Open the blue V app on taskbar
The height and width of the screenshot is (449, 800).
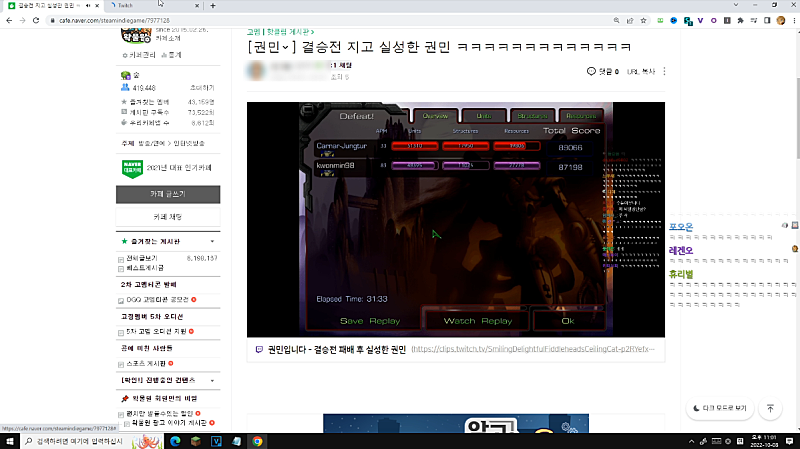click(x=216, y=441)
